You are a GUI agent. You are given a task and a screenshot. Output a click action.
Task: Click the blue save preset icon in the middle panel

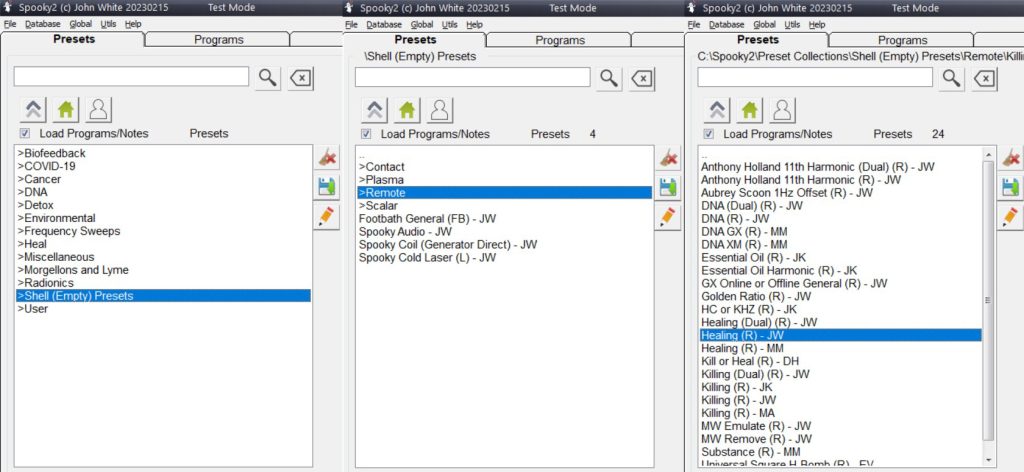point(667,186)
